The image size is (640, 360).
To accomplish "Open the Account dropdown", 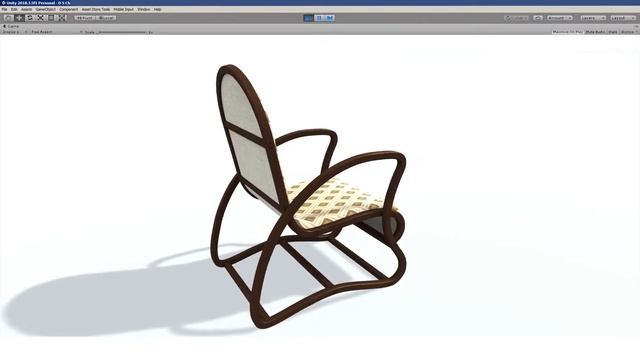I will (x=559, y=18).
